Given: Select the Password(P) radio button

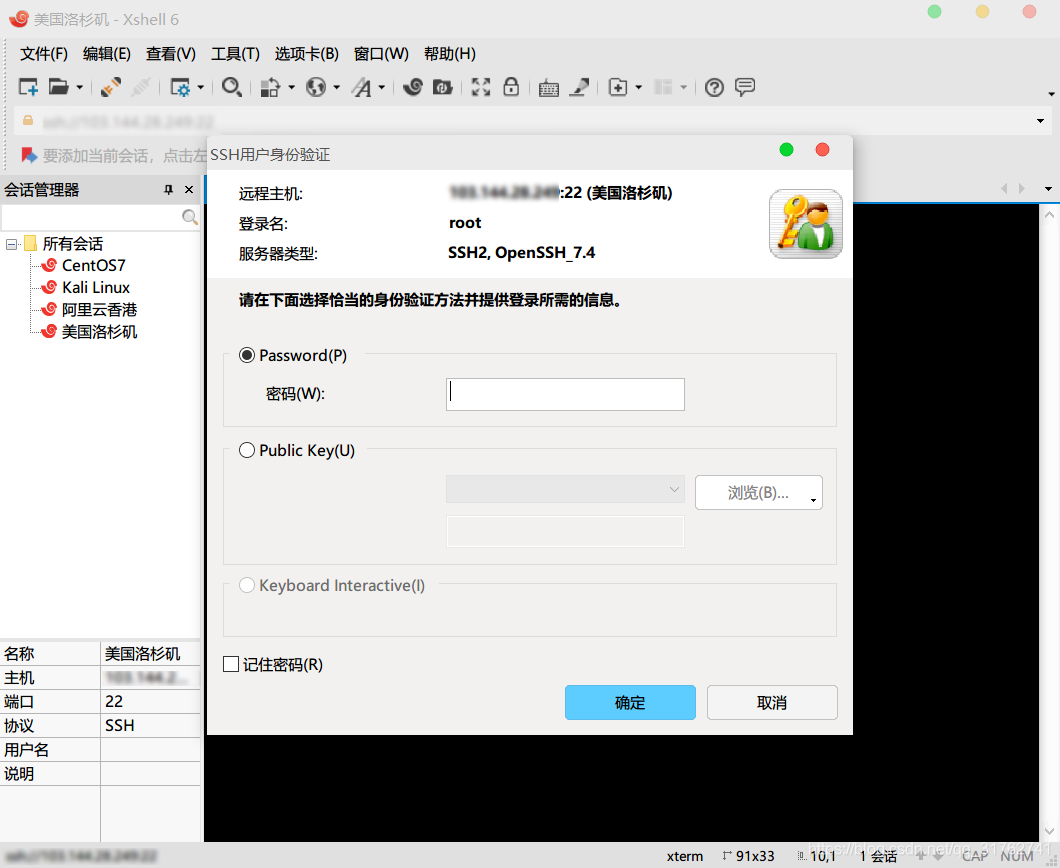Looking at the screenshot, I should [x=247, y=355].
